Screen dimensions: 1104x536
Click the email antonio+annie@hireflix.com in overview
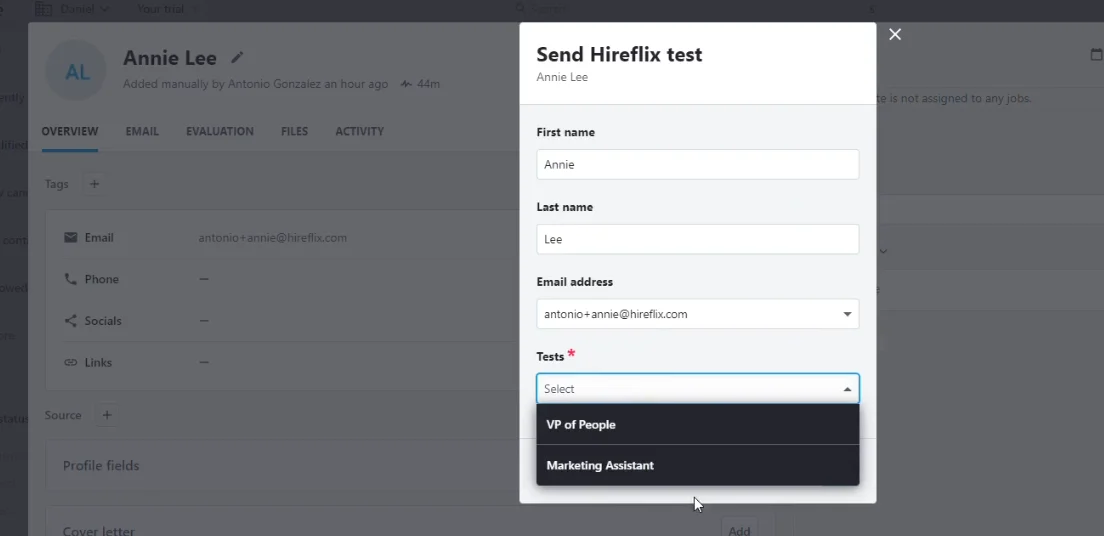point(272,238)
